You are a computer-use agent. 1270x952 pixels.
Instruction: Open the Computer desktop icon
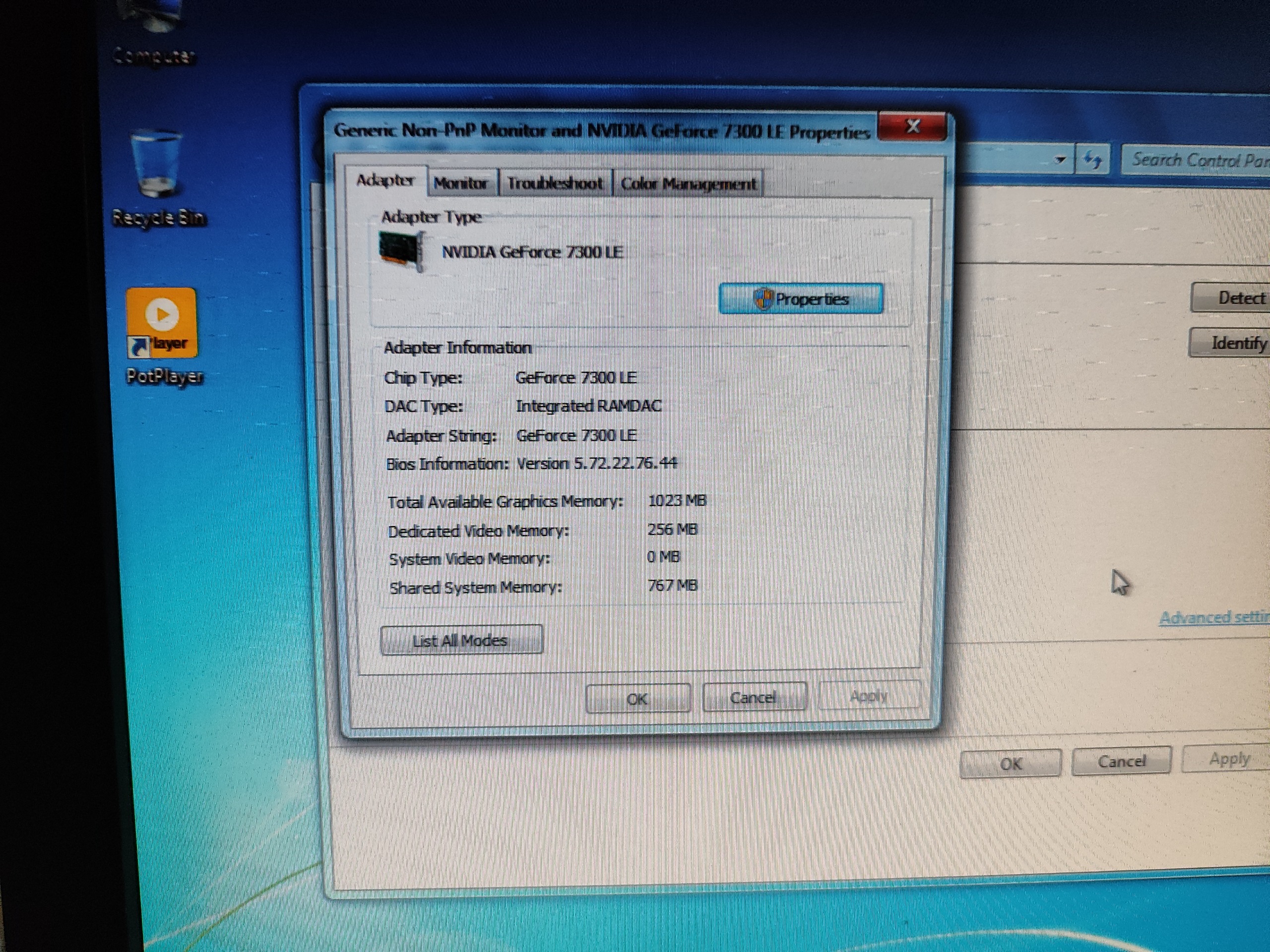click(x=154, y=34)
